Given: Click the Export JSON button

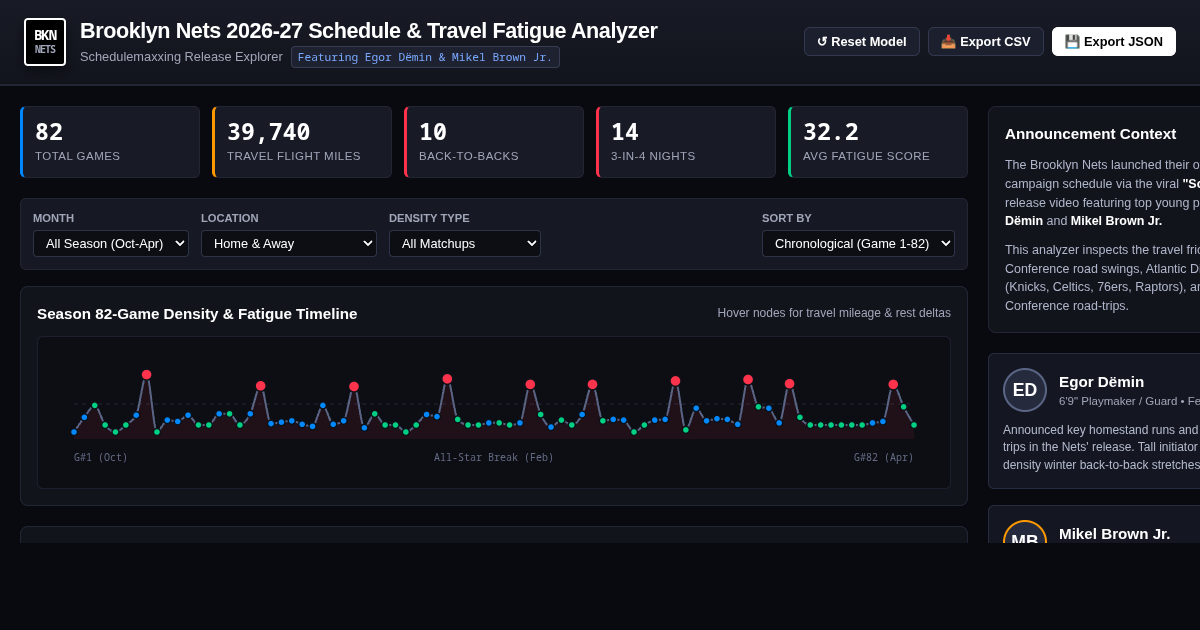Looking at the screenshot, I should pyautogui.click(x=1114, y=41).
